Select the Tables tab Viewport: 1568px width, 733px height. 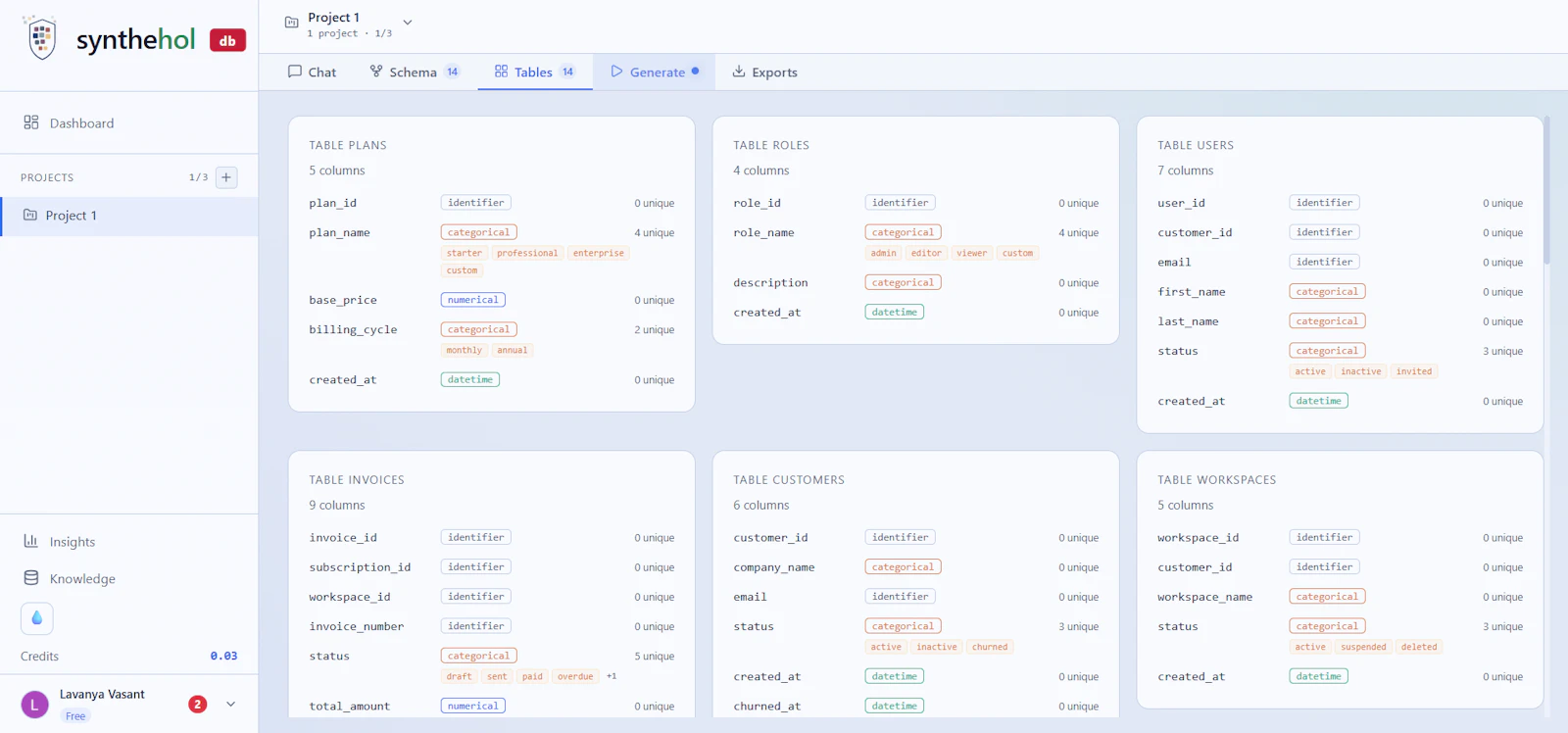(535, 72)
